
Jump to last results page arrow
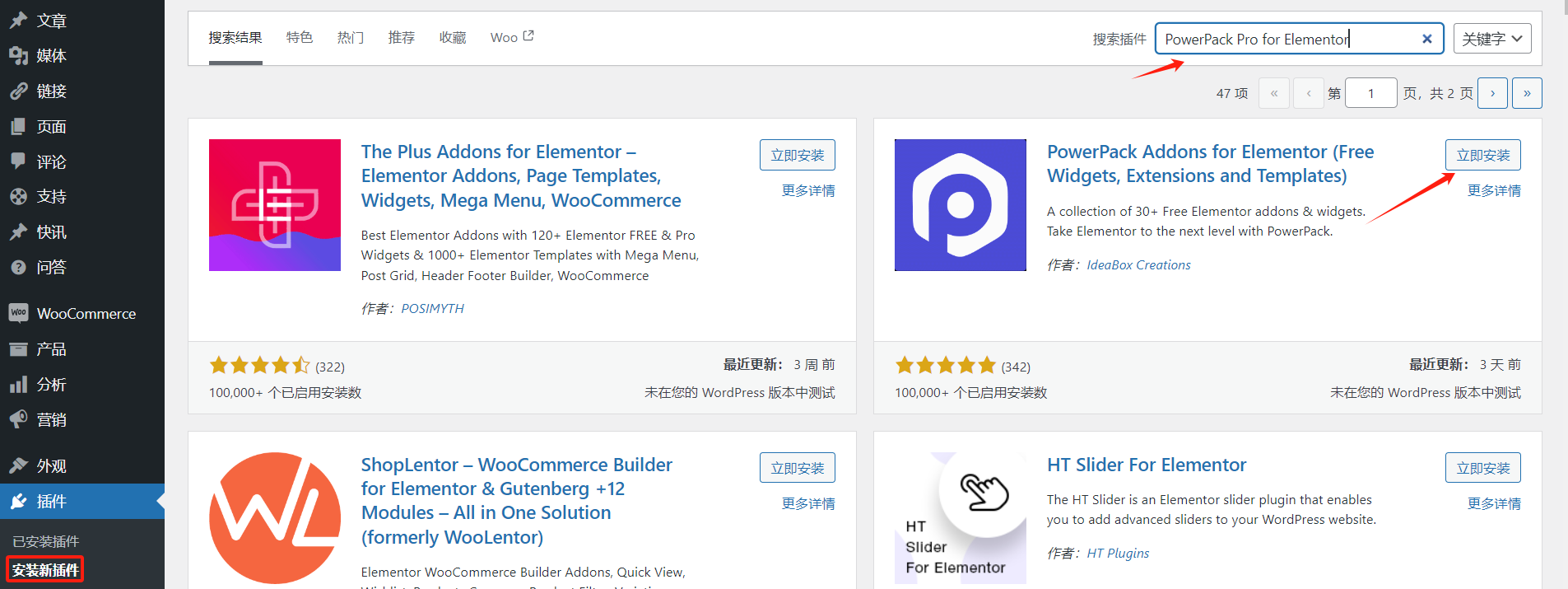1527,93
